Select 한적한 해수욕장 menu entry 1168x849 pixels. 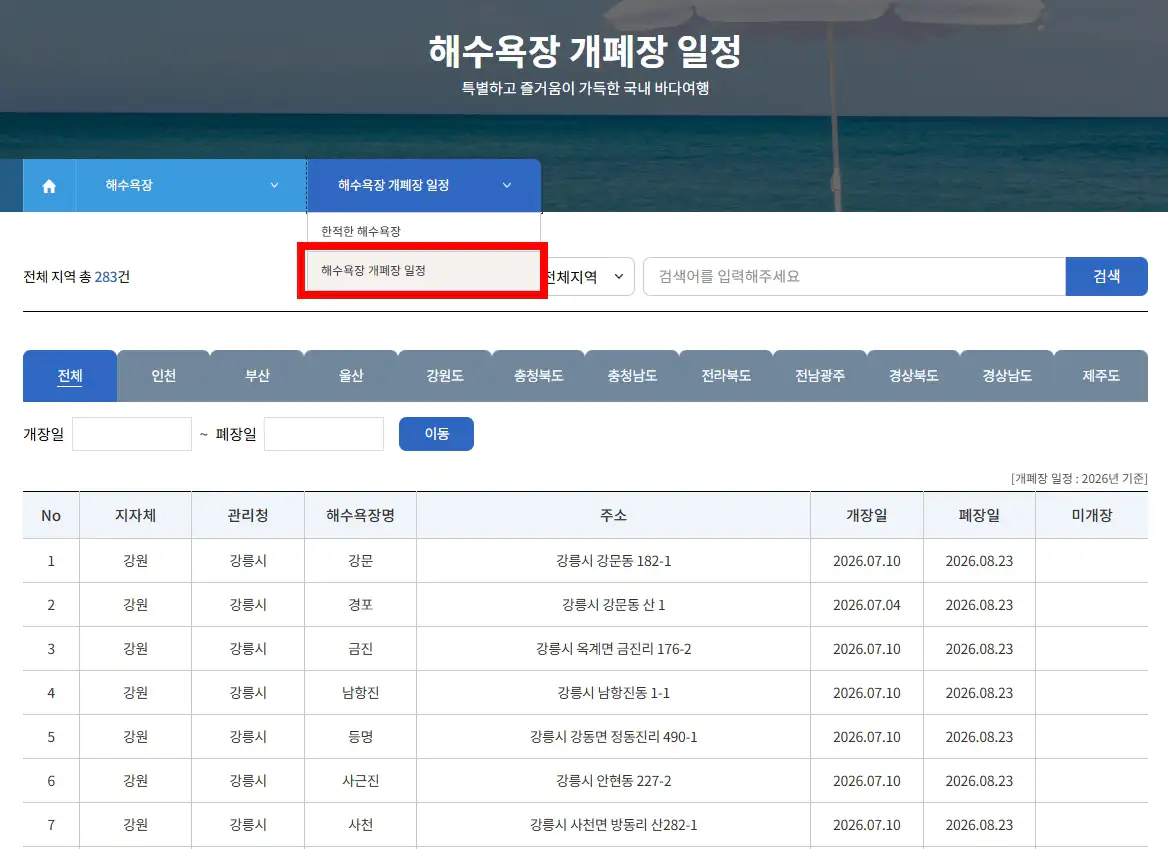pos(424,232)
